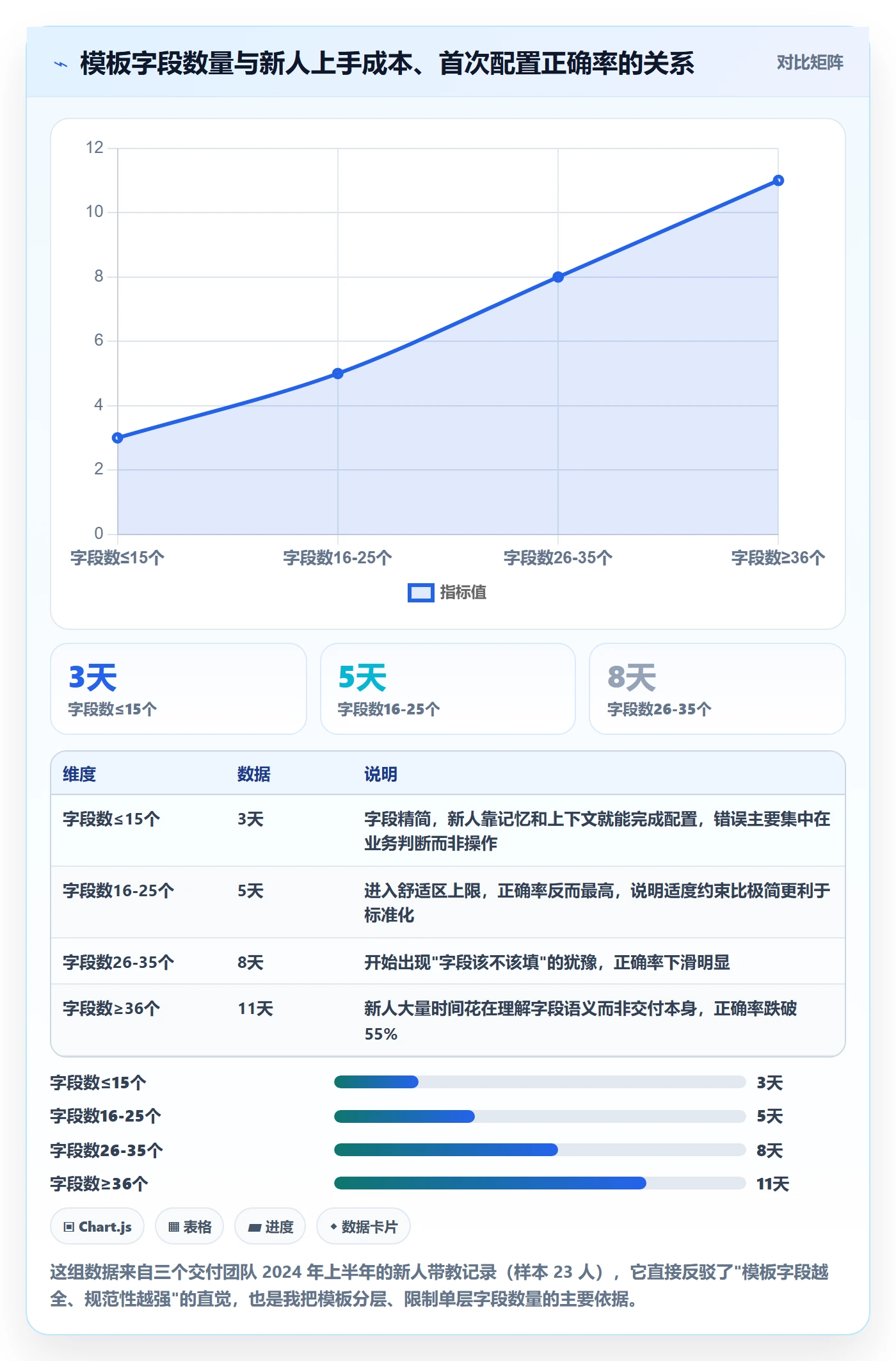Click chart data point for 字段数26-35个
The image size is (896, 1361).
click(558, 277)
